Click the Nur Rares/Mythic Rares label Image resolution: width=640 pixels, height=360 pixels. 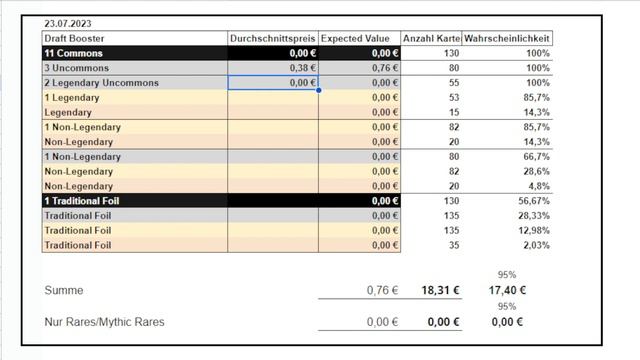tap(104, 322)
